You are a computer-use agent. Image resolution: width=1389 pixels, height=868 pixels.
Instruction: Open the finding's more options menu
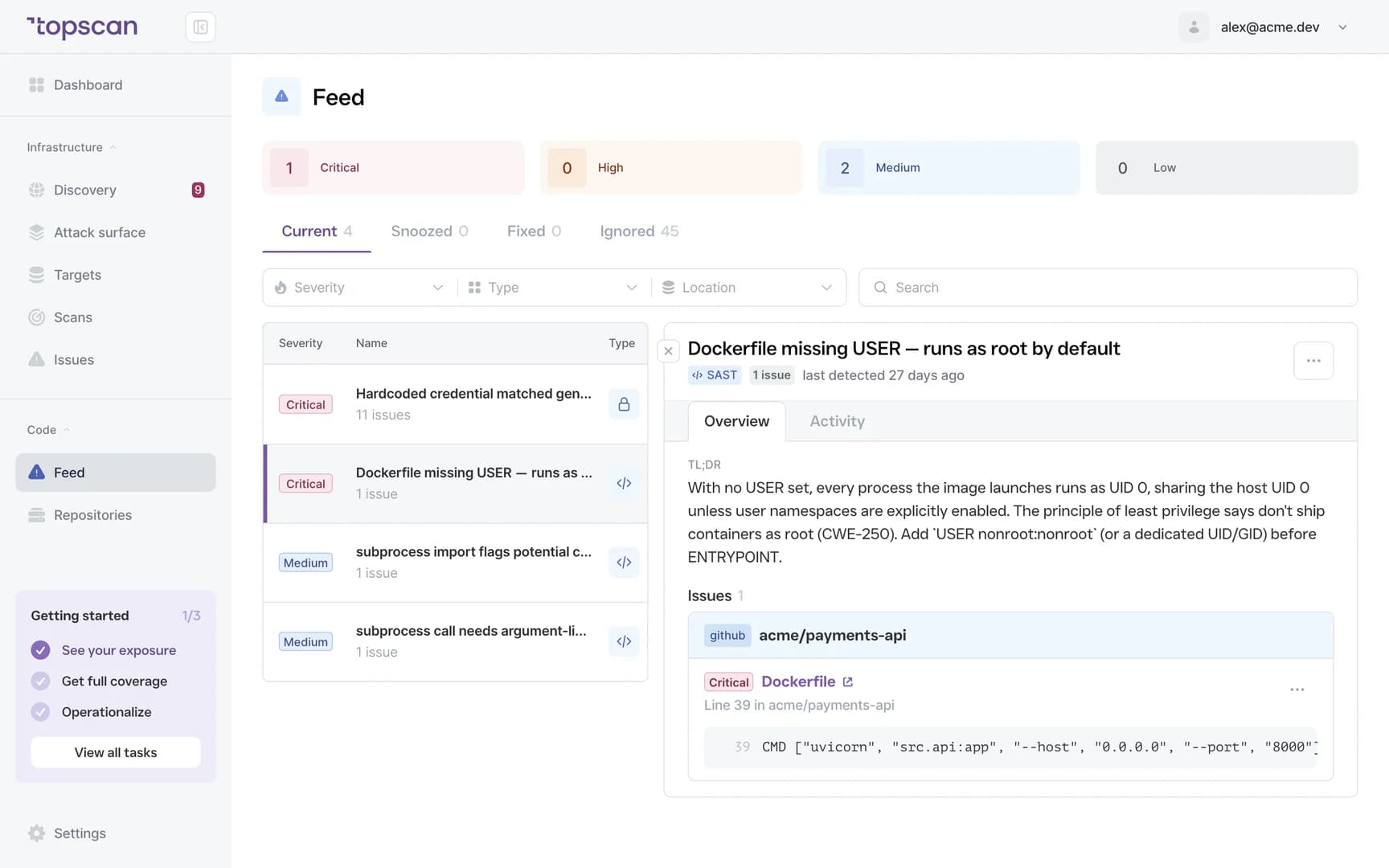[x=1313, y=361]
